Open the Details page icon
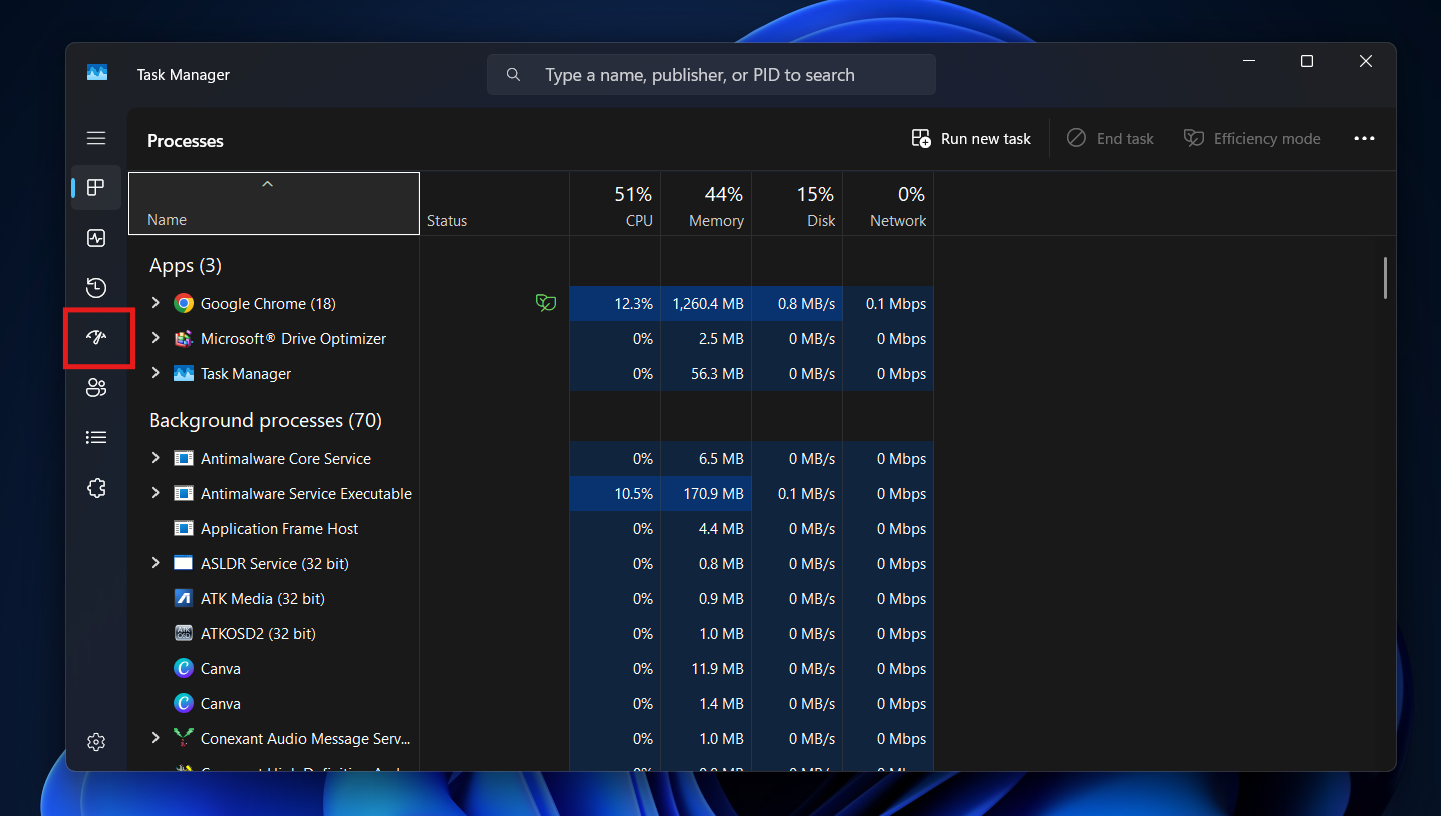Image resolution: width=1441 pixels, height=816 pixels. coord(96,437)
